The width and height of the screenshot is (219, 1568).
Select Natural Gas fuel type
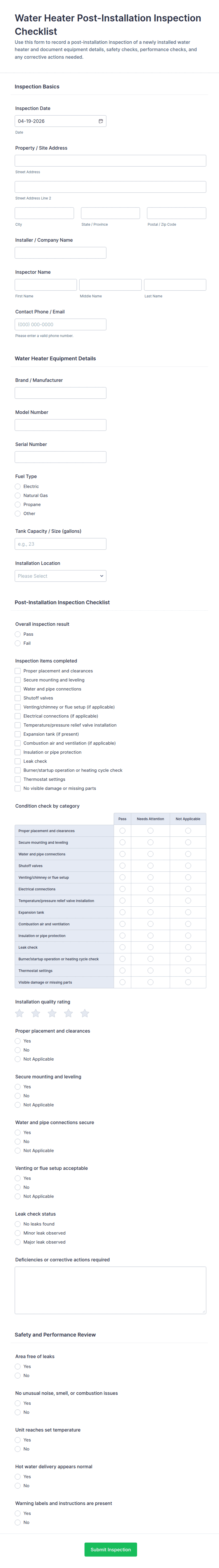(18, 495)
